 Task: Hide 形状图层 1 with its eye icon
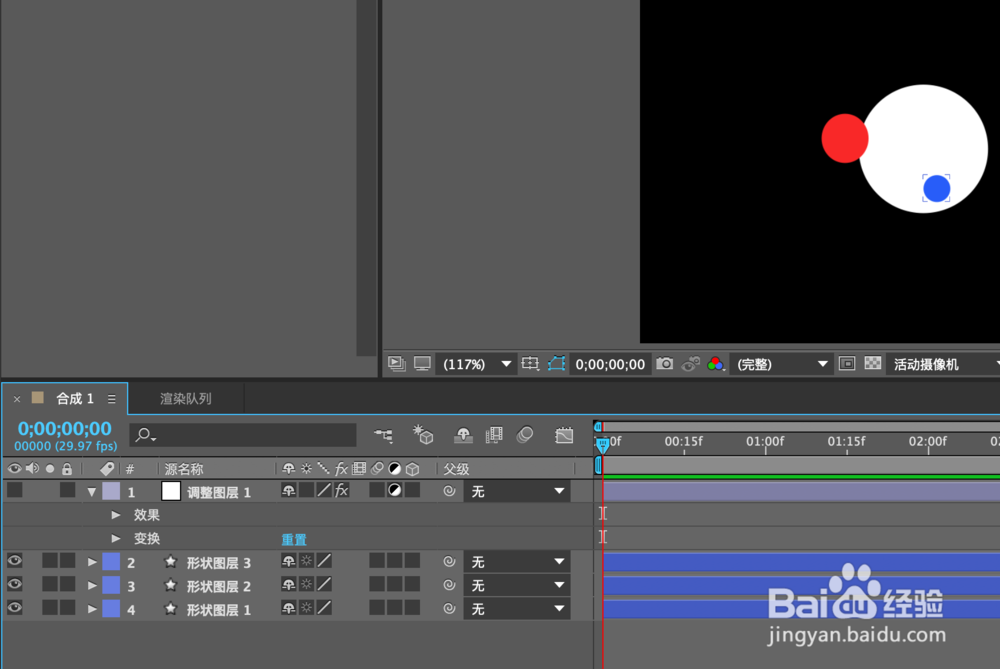(x=14, y=608)
